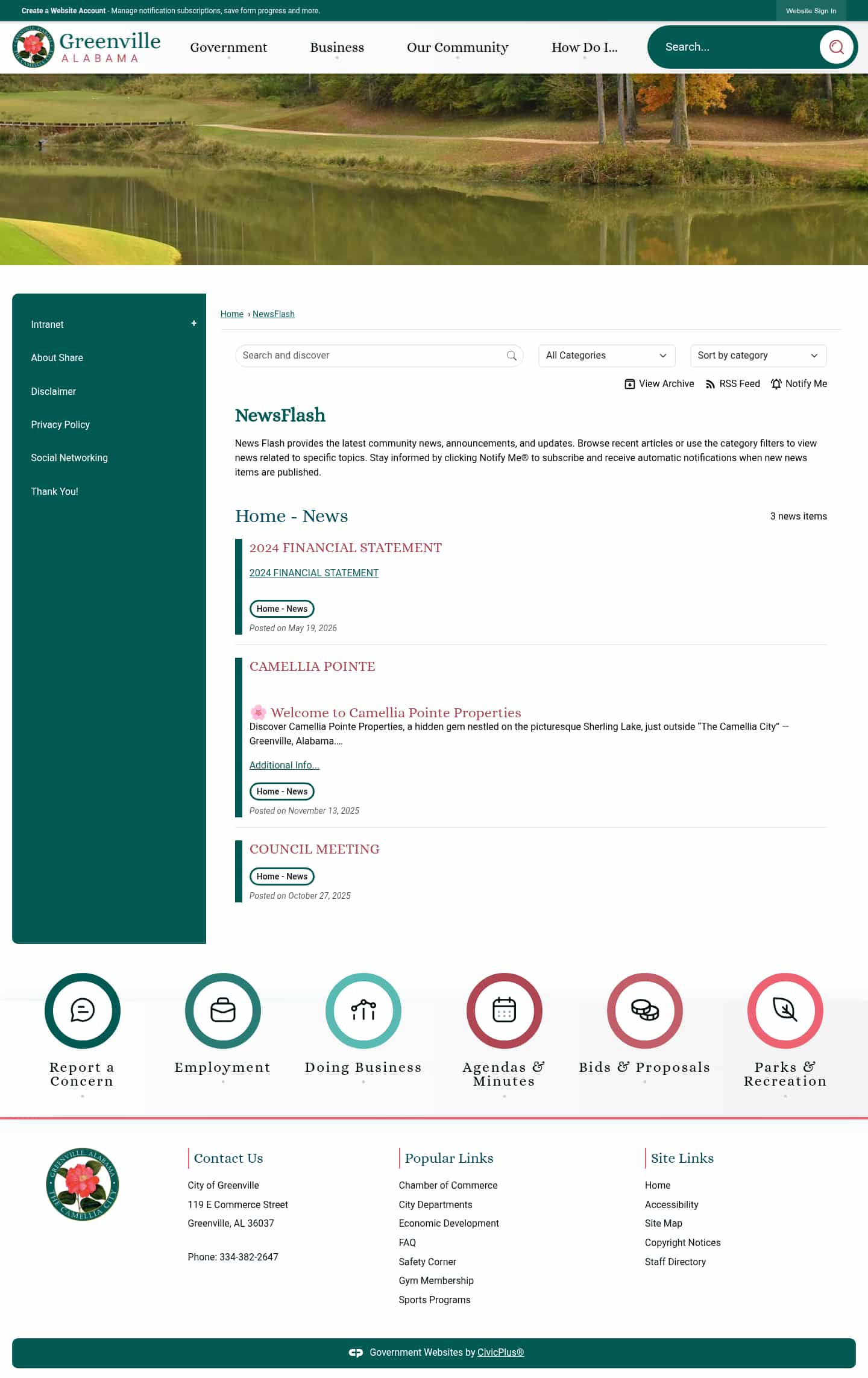Screen dimensions: 868x1378
Task: Open the COUNCIL MEETING headline
Action: [315, 849]
